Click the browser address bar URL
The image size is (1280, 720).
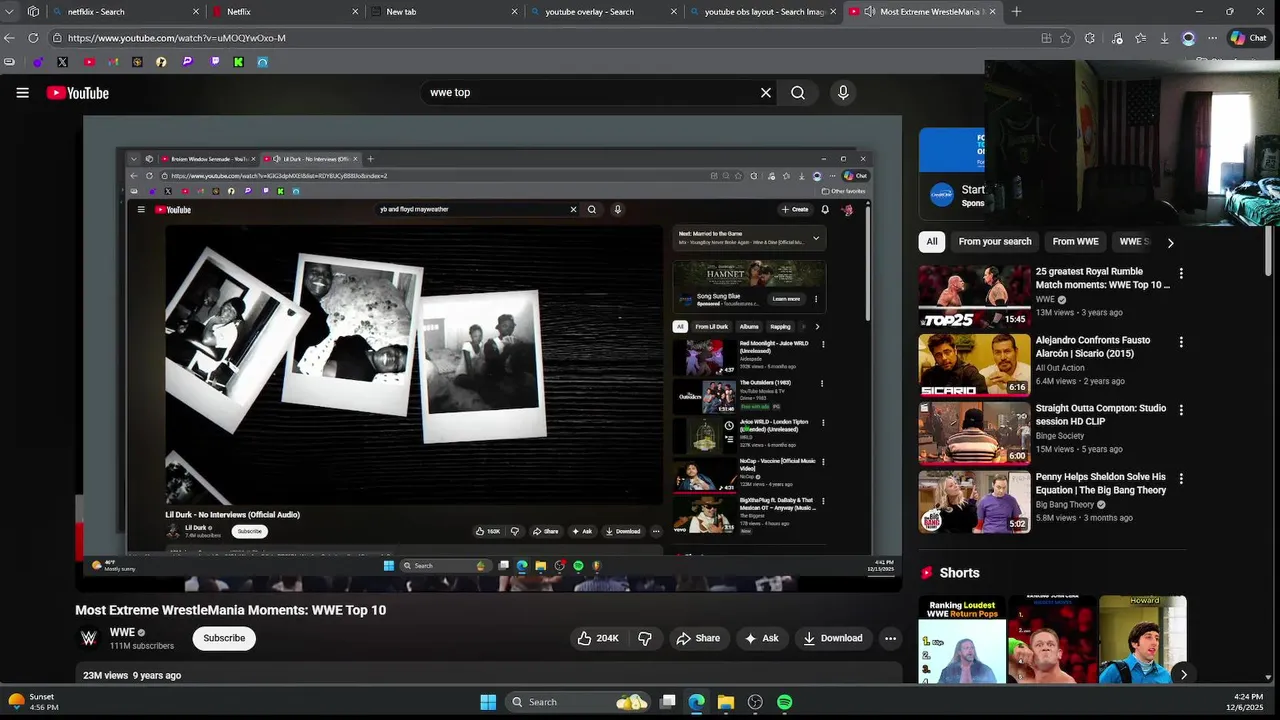coord(177,38)
